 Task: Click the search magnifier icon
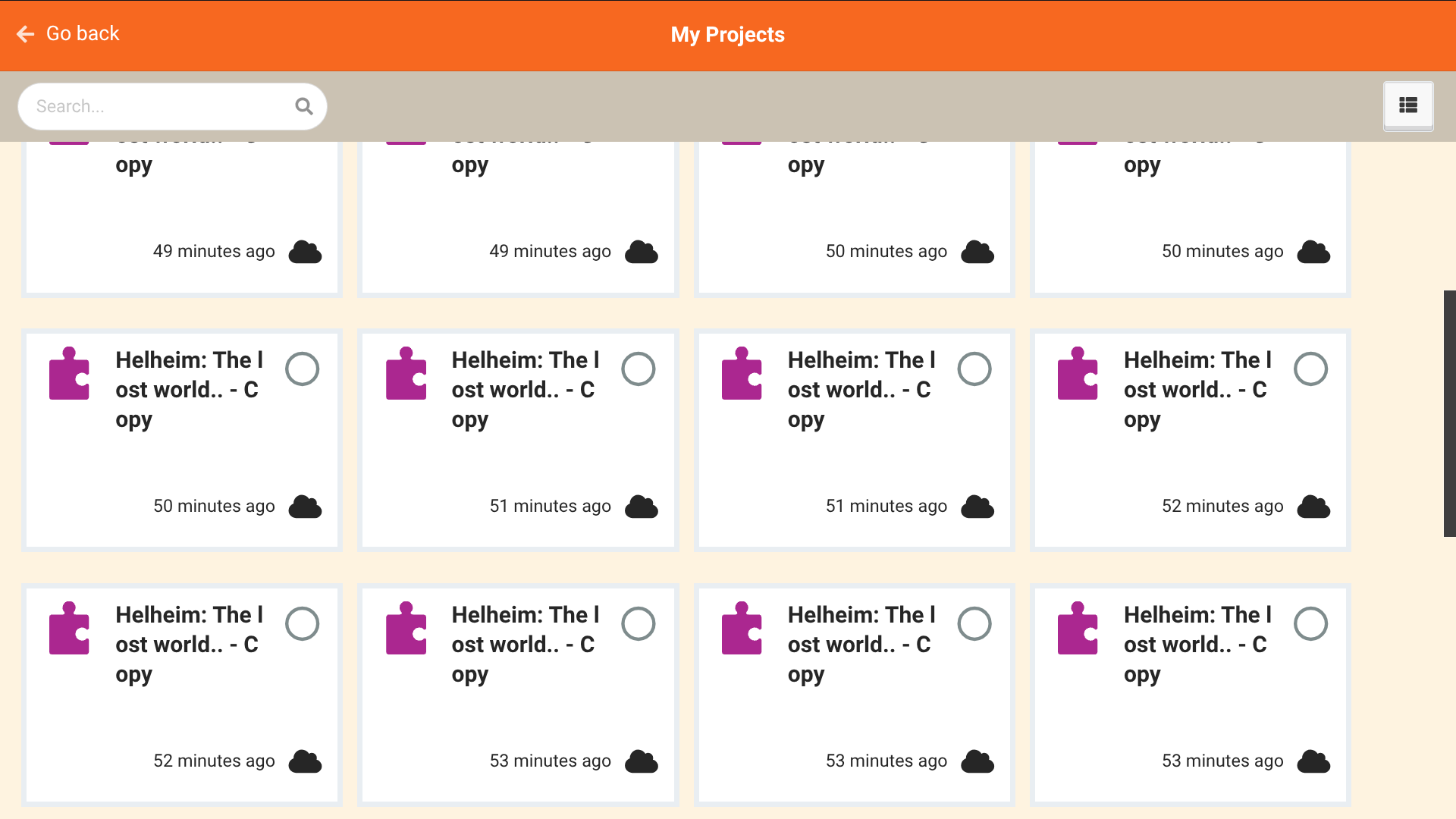coord(304,106)
